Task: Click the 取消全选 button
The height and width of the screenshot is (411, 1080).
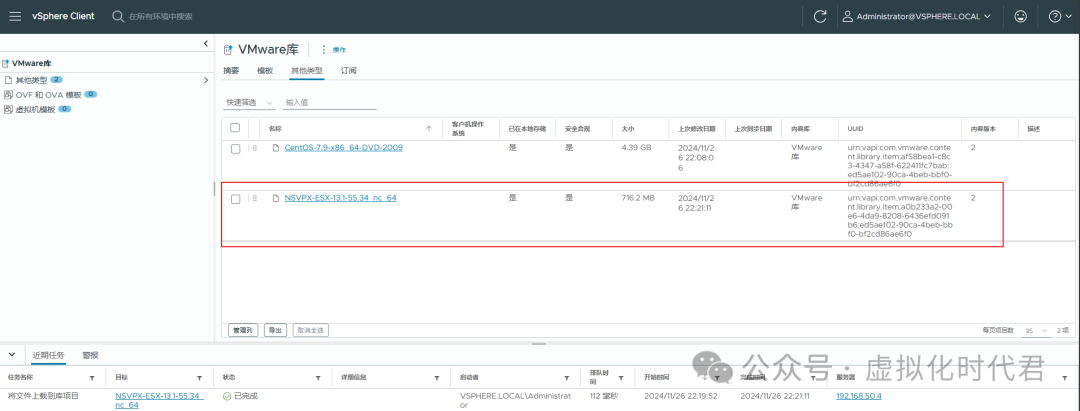Action: click(x=311, y=330)
